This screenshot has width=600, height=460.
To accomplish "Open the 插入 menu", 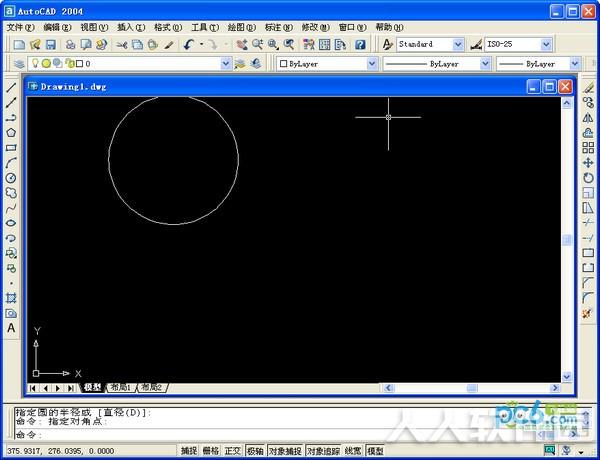I will click(x=131, y=27).
